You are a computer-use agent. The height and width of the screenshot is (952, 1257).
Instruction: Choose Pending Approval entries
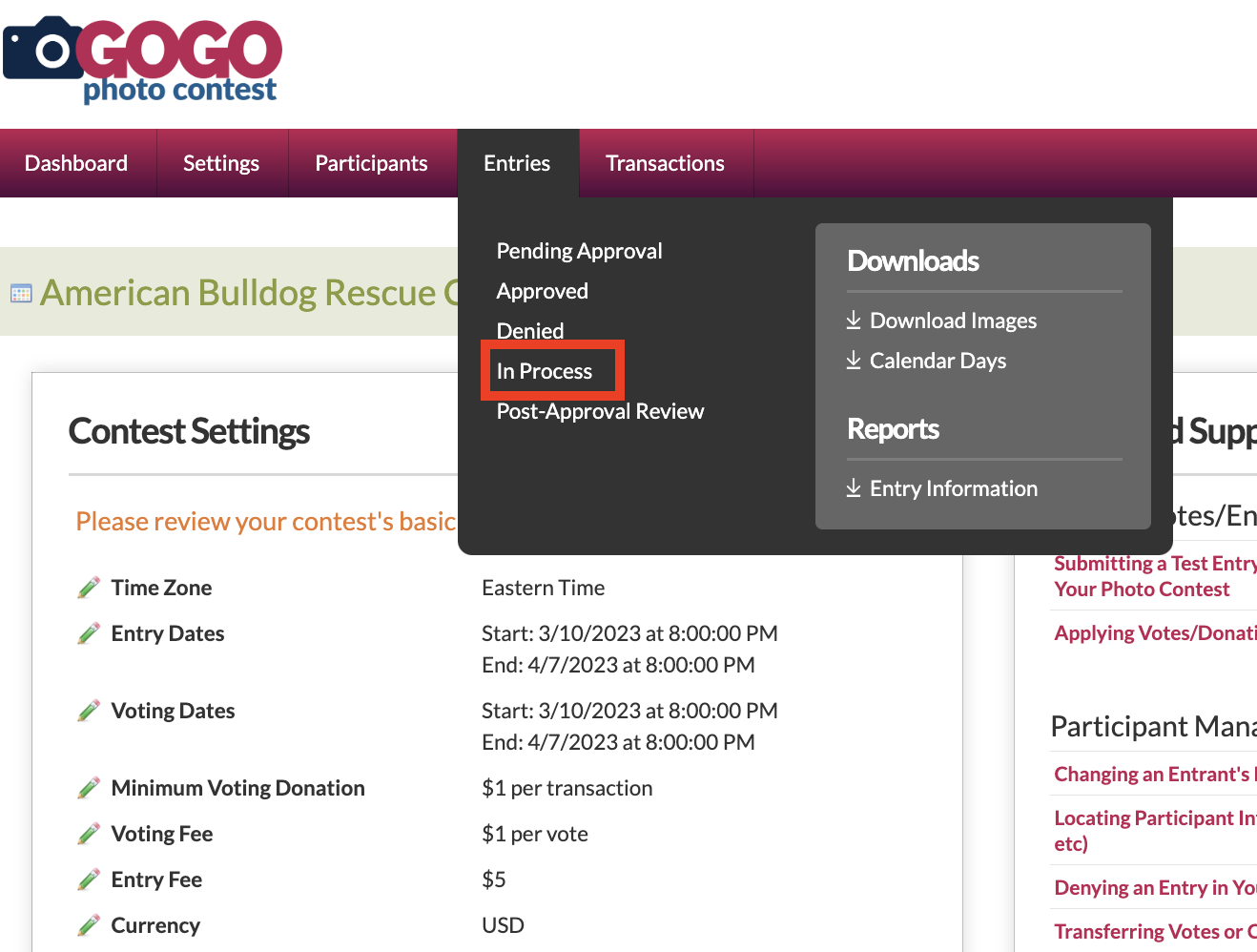pos(579,251)
